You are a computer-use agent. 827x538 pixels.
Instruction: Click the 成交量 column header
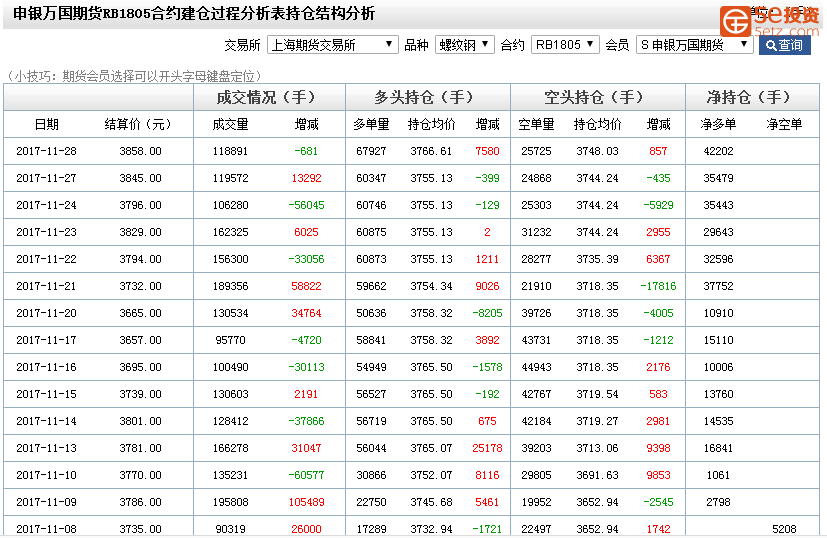pyautogui.click(x=230, y=124)
